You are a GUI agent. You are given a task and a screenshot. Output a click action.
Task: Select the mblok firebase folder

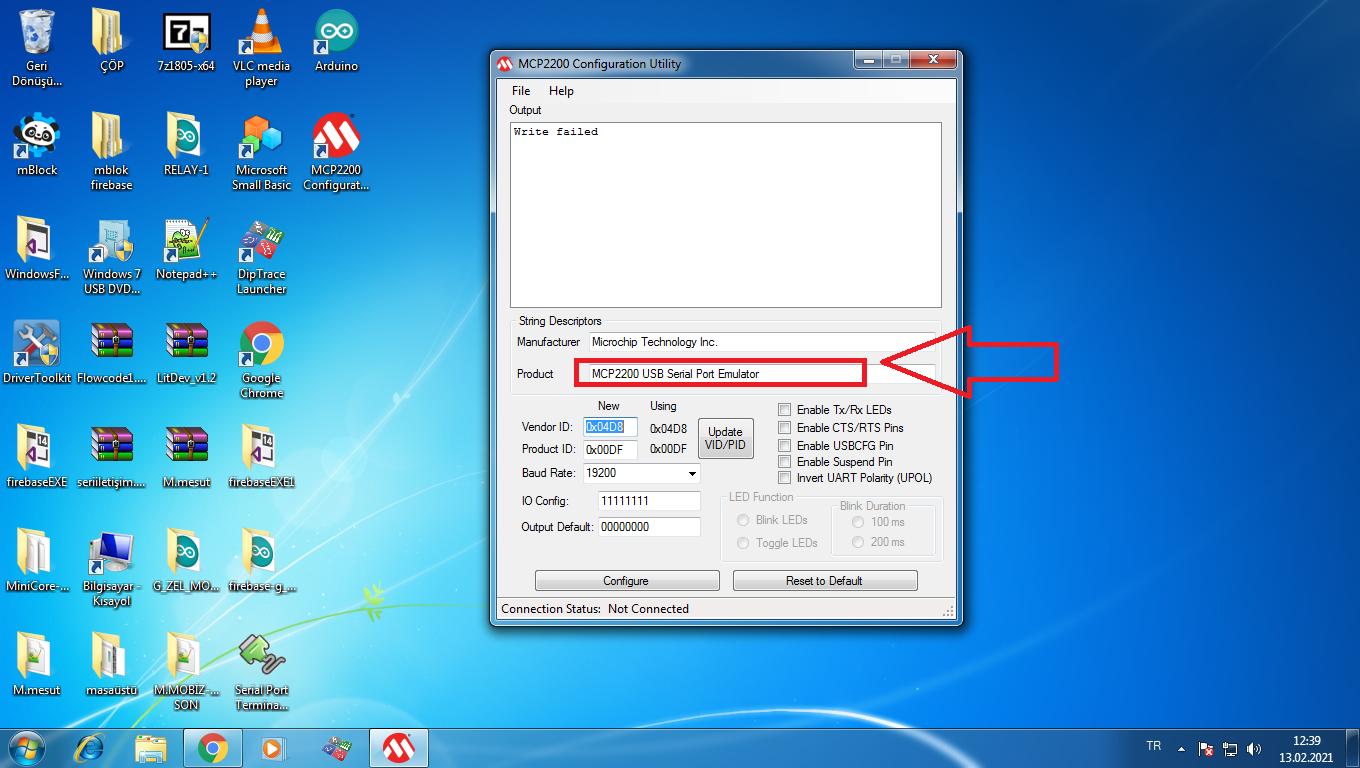[111, 152]
